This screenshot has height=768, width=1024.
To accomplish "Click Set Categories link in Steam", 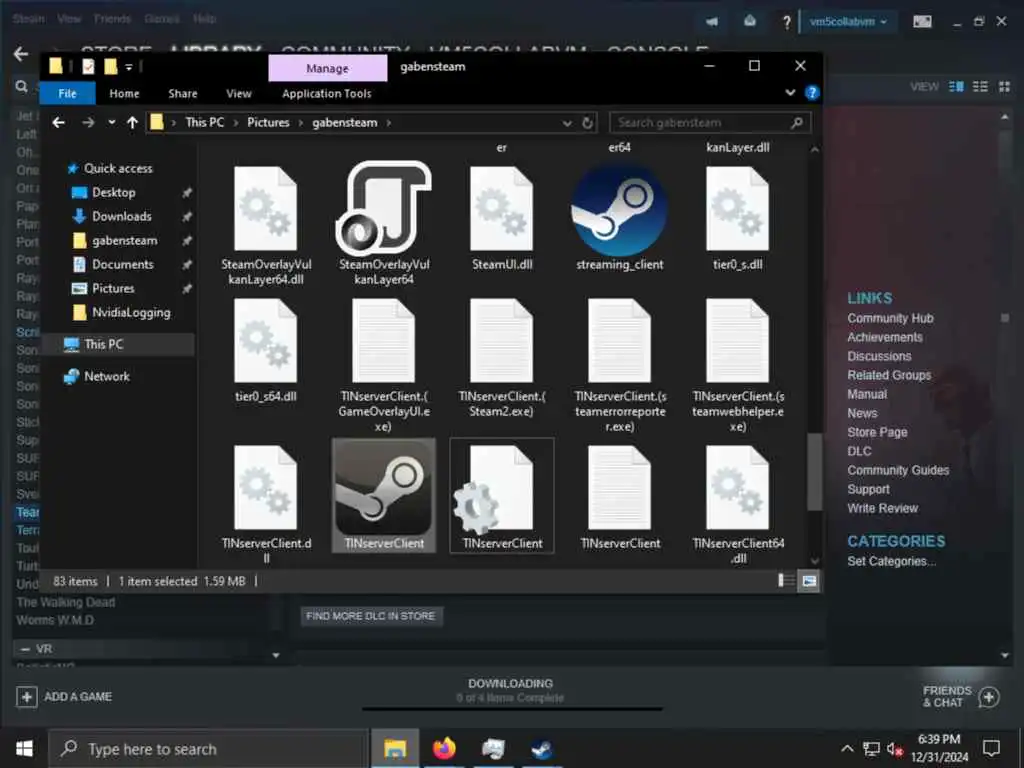I will [891, 561].
